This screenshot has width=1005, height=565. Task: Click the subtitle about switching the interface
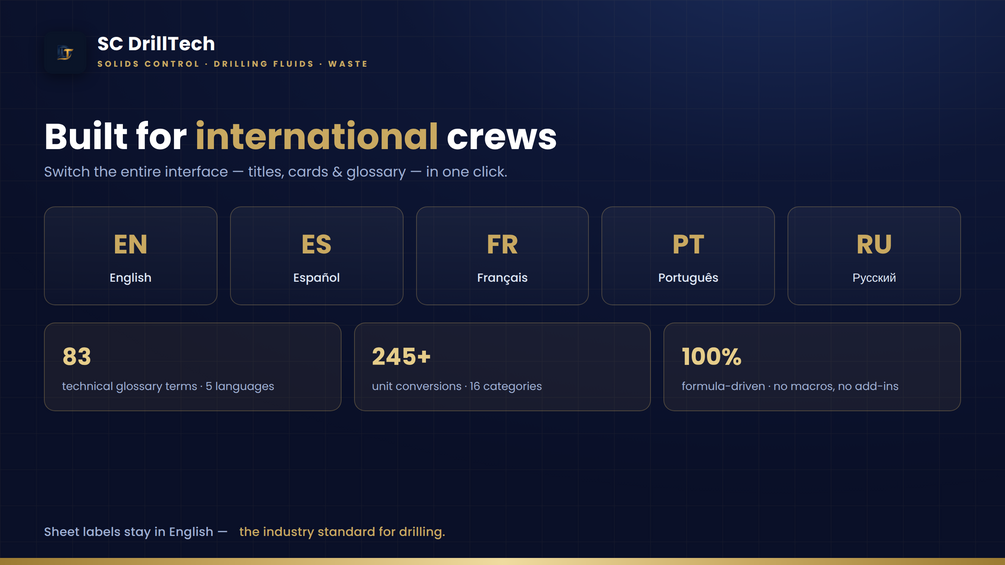[x=276, y=172]
